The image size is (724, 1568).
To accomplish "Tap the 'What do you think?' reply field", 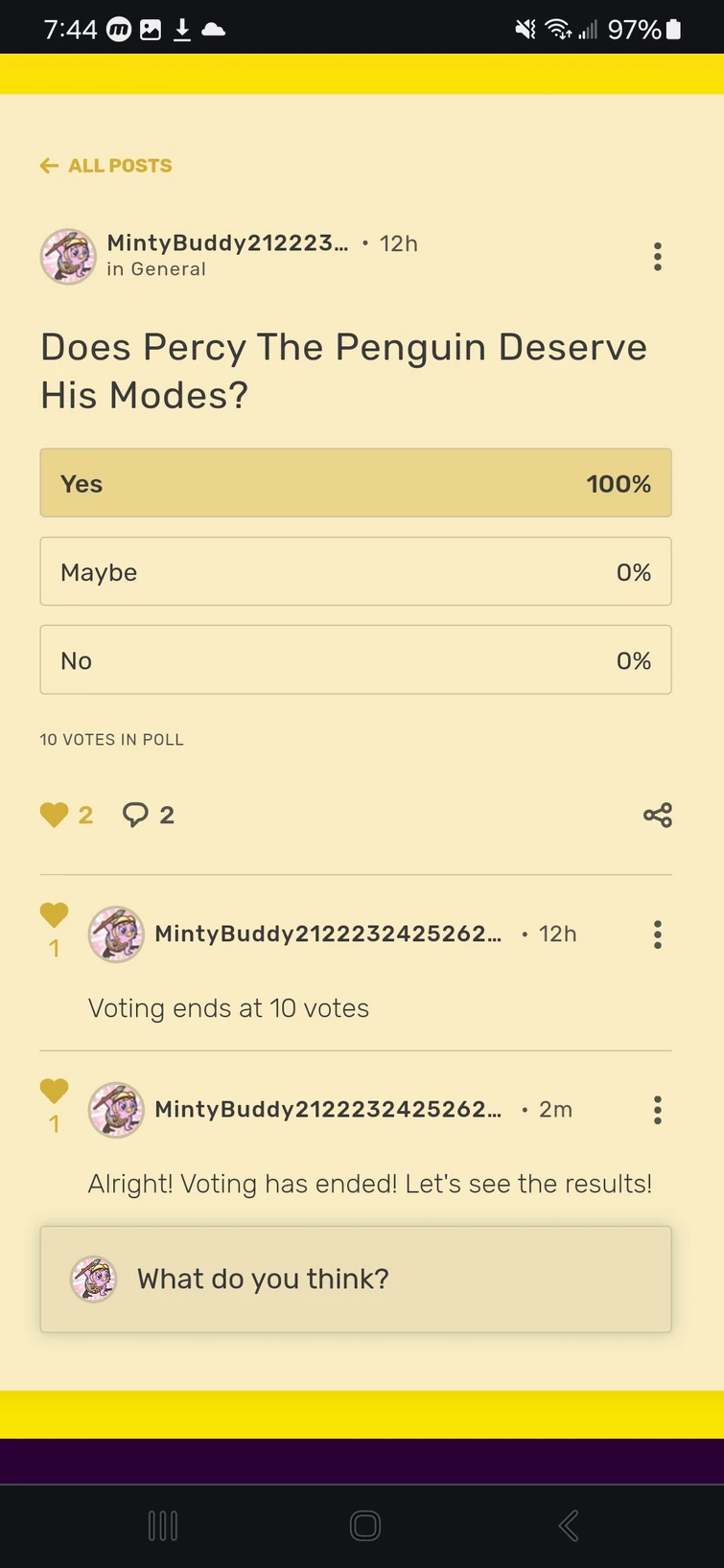I will point(355,1279).
